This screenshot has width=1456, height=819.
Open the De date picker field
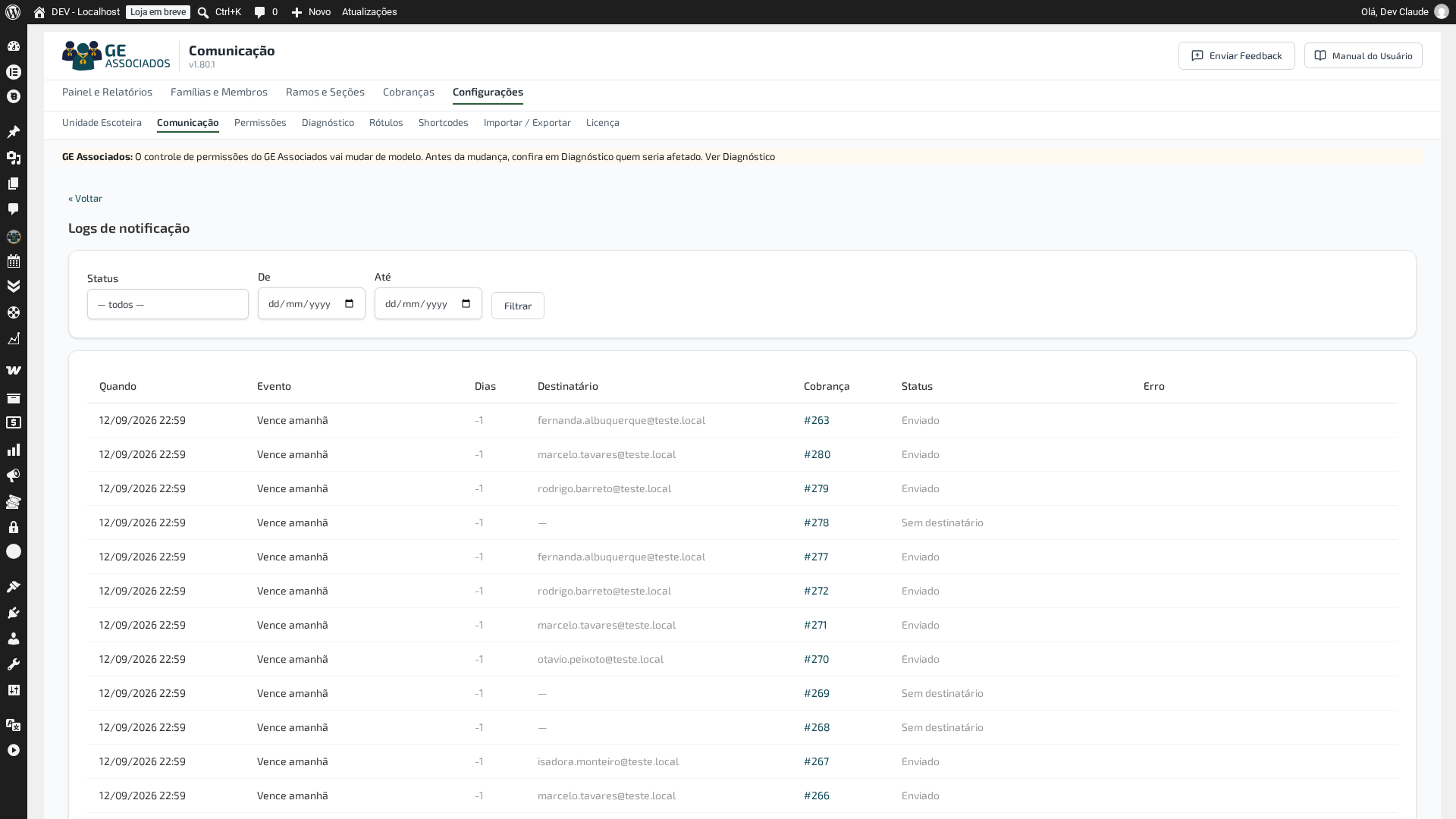click(312, 303)
